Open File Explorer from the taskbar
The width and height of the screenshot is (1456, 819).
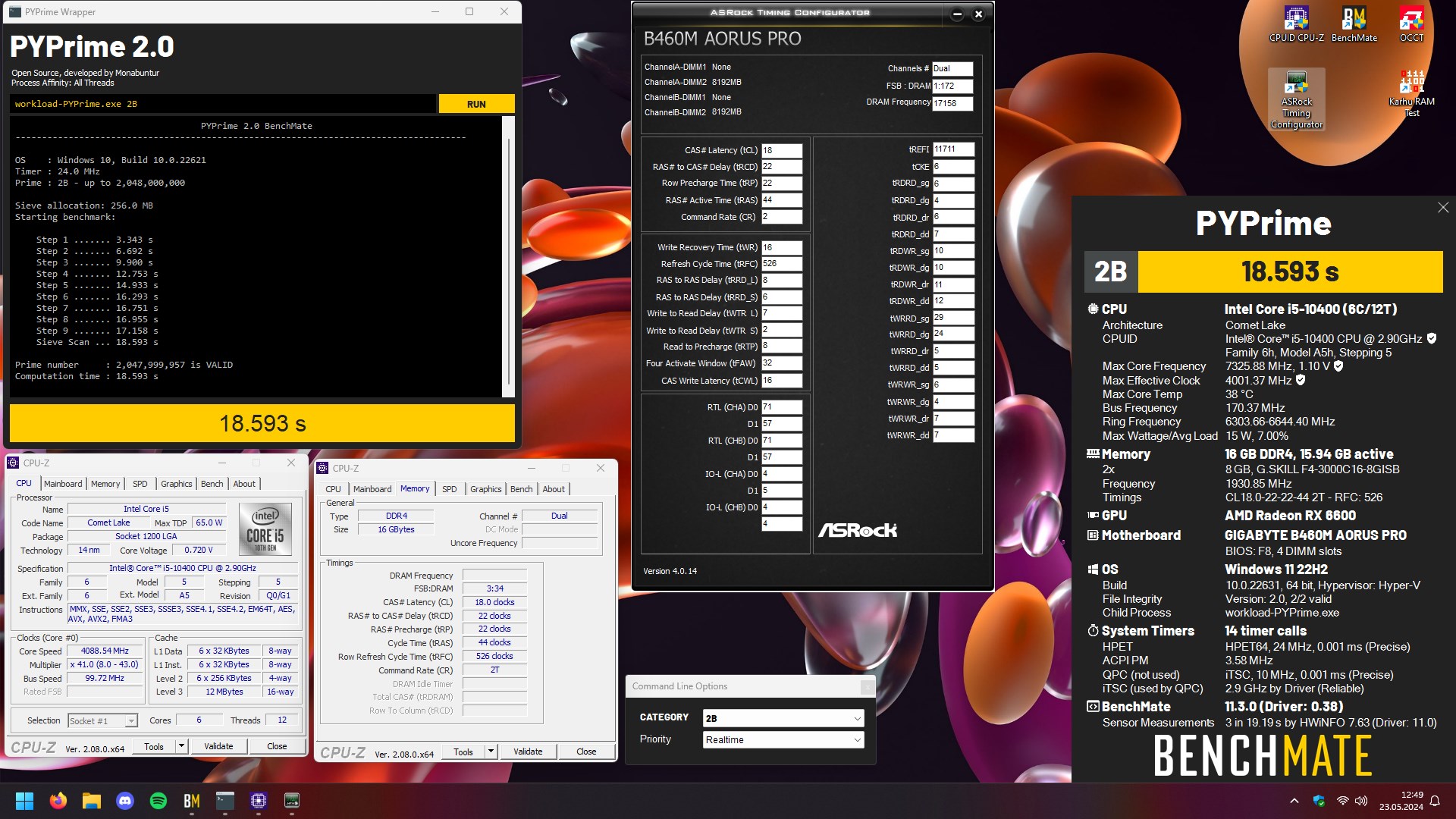pos(92,801)
